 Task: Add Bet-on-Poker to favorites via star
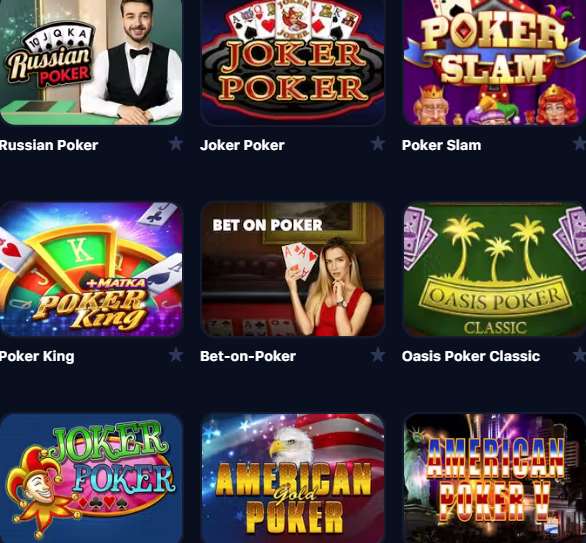tap(377, 355)
